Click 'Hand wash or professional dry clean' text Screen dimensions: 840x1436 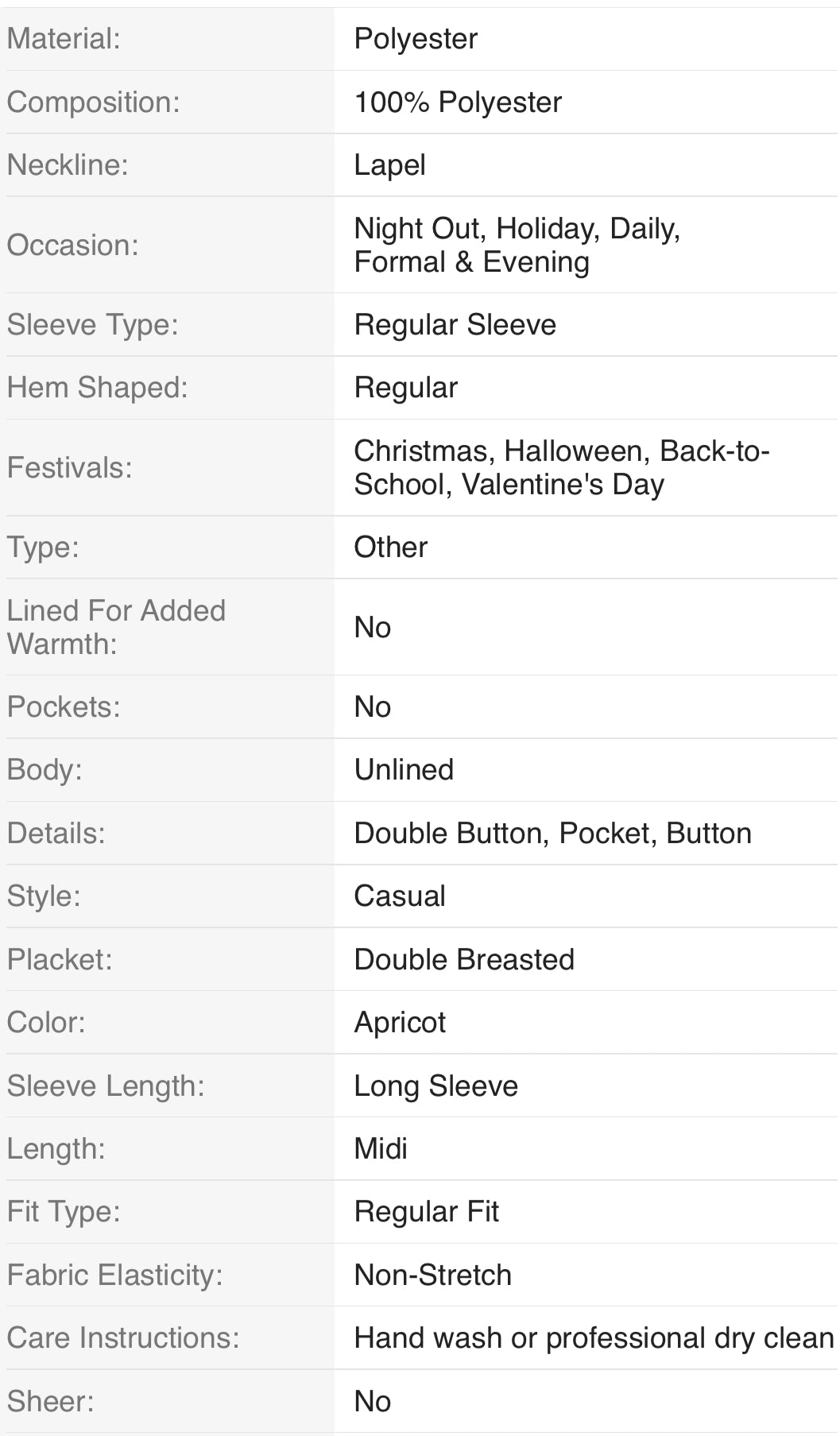pyautogui.click(x=594, y=1338)
